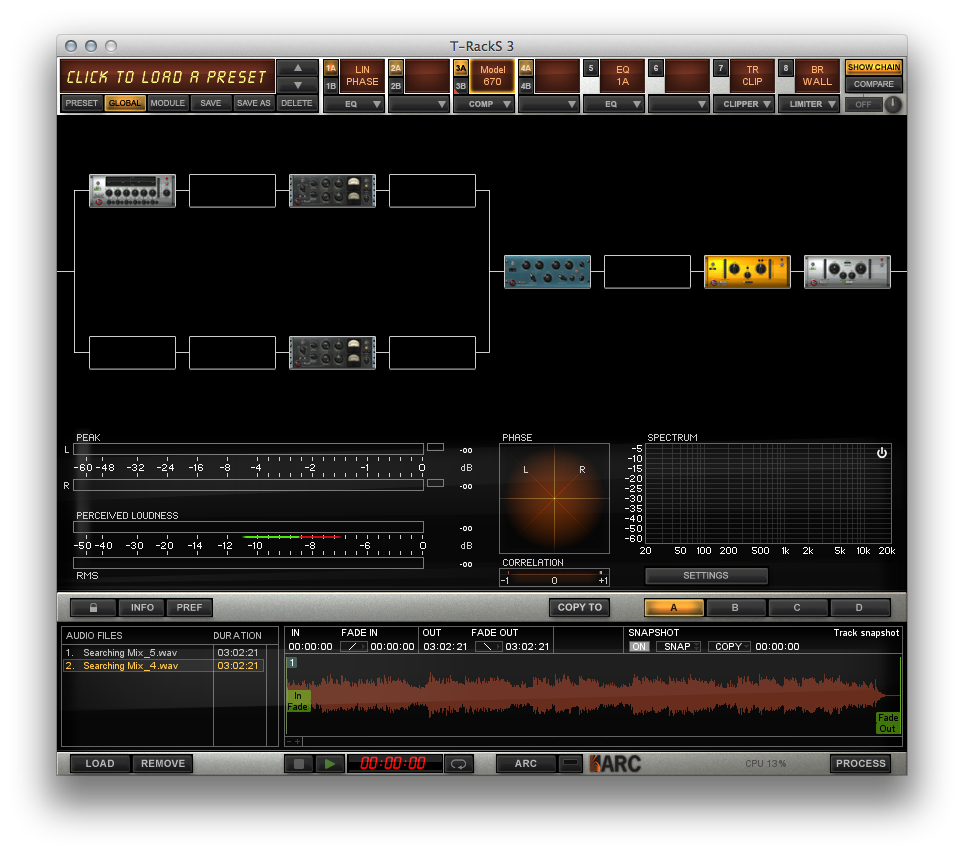This screenshot has height=854, width=964.
Task: Select slot 1B toggle
Action: [331, 86]
